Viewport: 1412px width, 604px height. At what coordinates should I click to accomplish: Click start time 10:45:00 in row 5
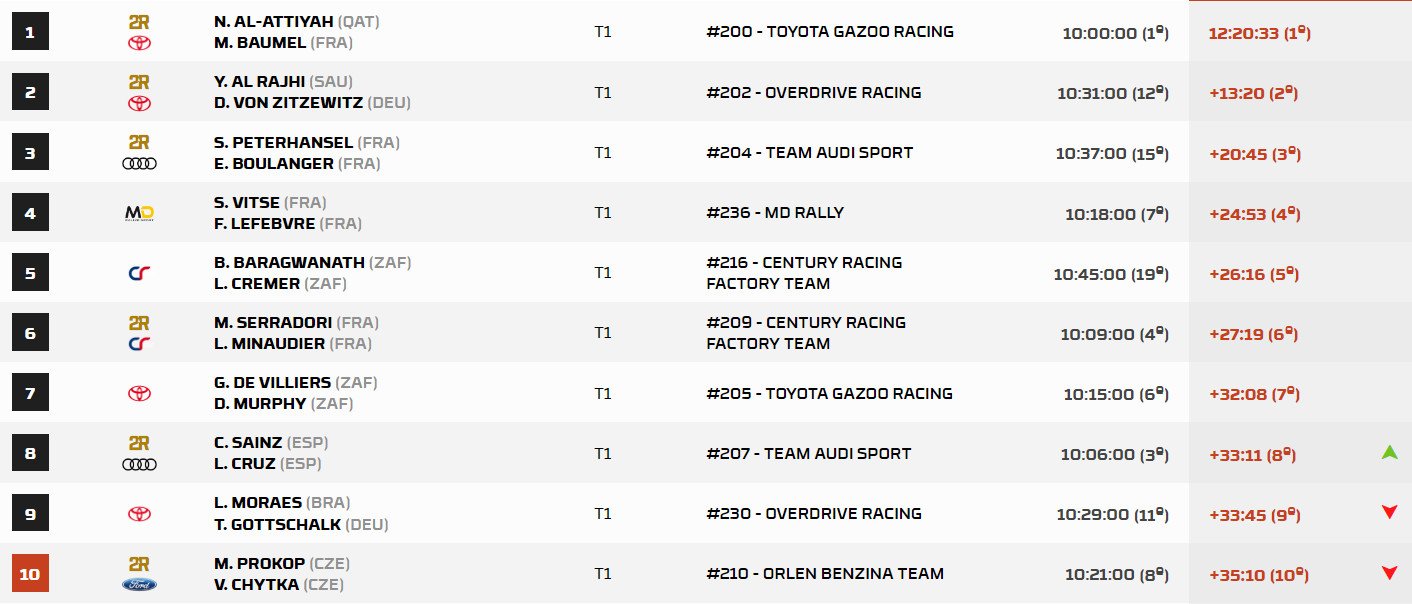click(1090, 274)
